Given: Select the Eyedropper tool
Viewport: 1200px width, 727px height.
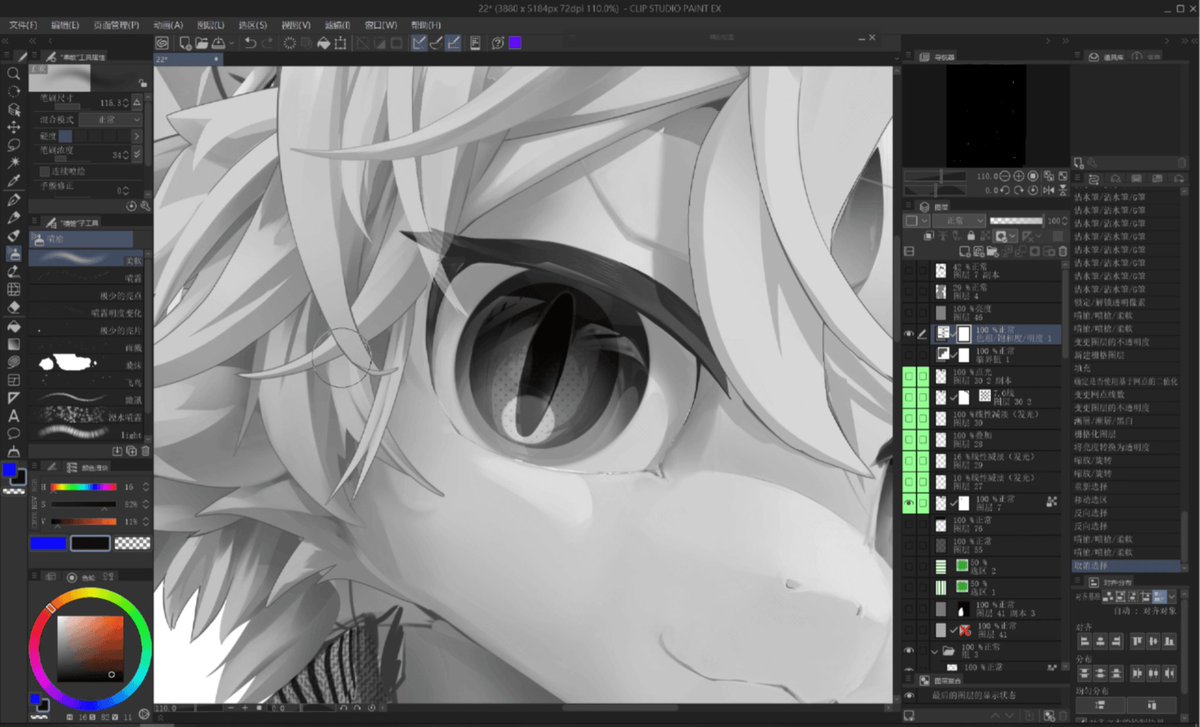Looking at the screenshot, I should 14,181.
